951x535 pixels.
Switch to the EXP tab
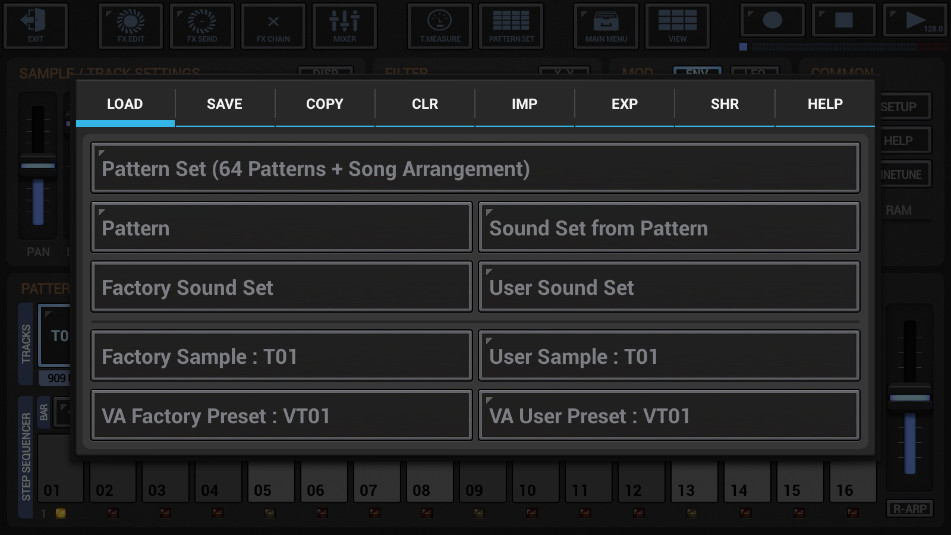pyautogui.click(x=624, y=104)
